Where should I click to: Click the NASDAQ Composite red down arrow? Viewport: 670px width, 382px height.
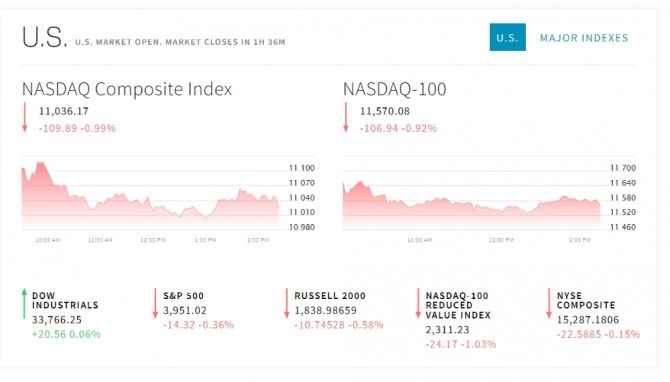(25, 117)
